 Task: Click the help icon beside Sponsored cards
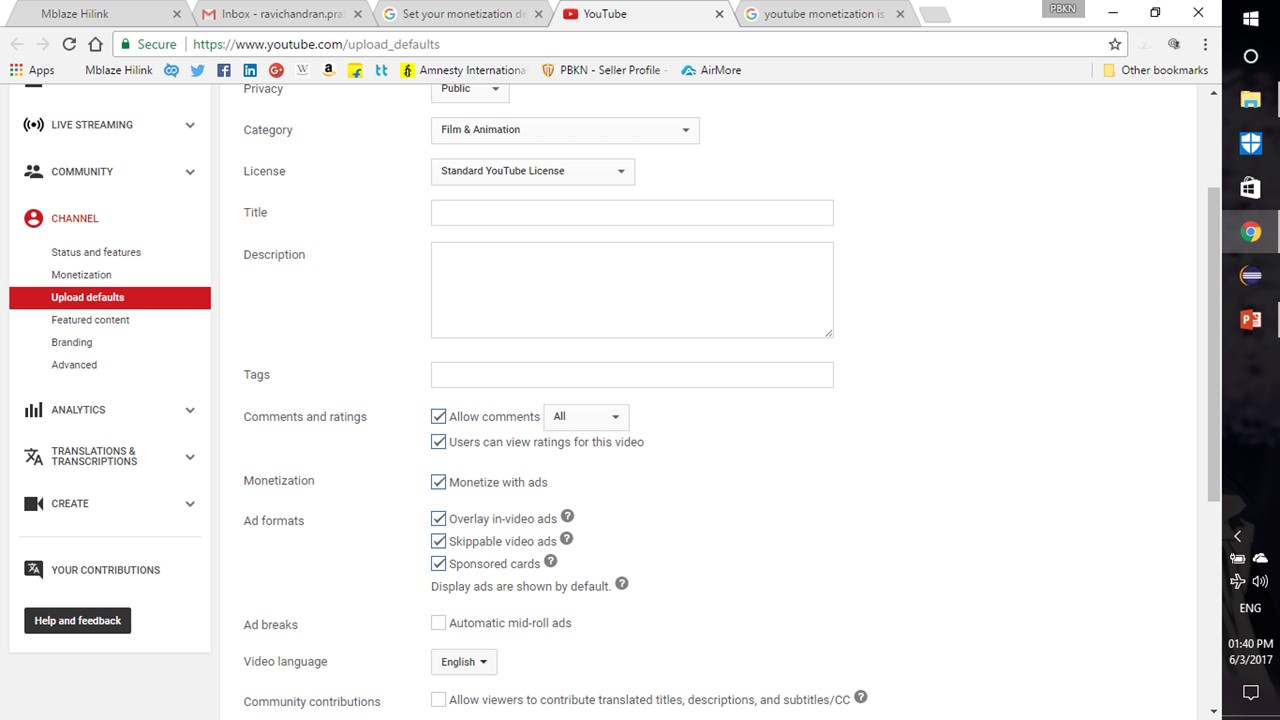550,562
